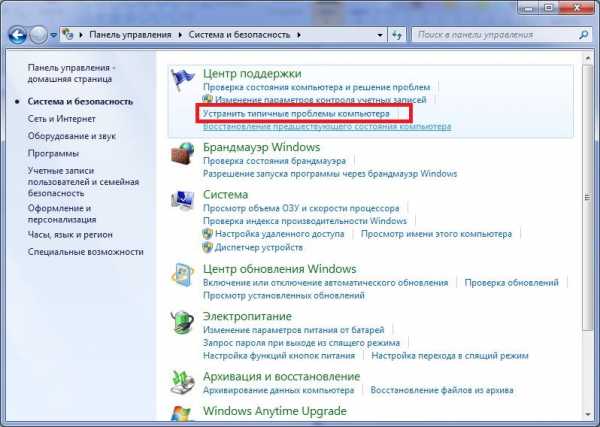Open Оформление и персонализация category

tap(62, 214)
